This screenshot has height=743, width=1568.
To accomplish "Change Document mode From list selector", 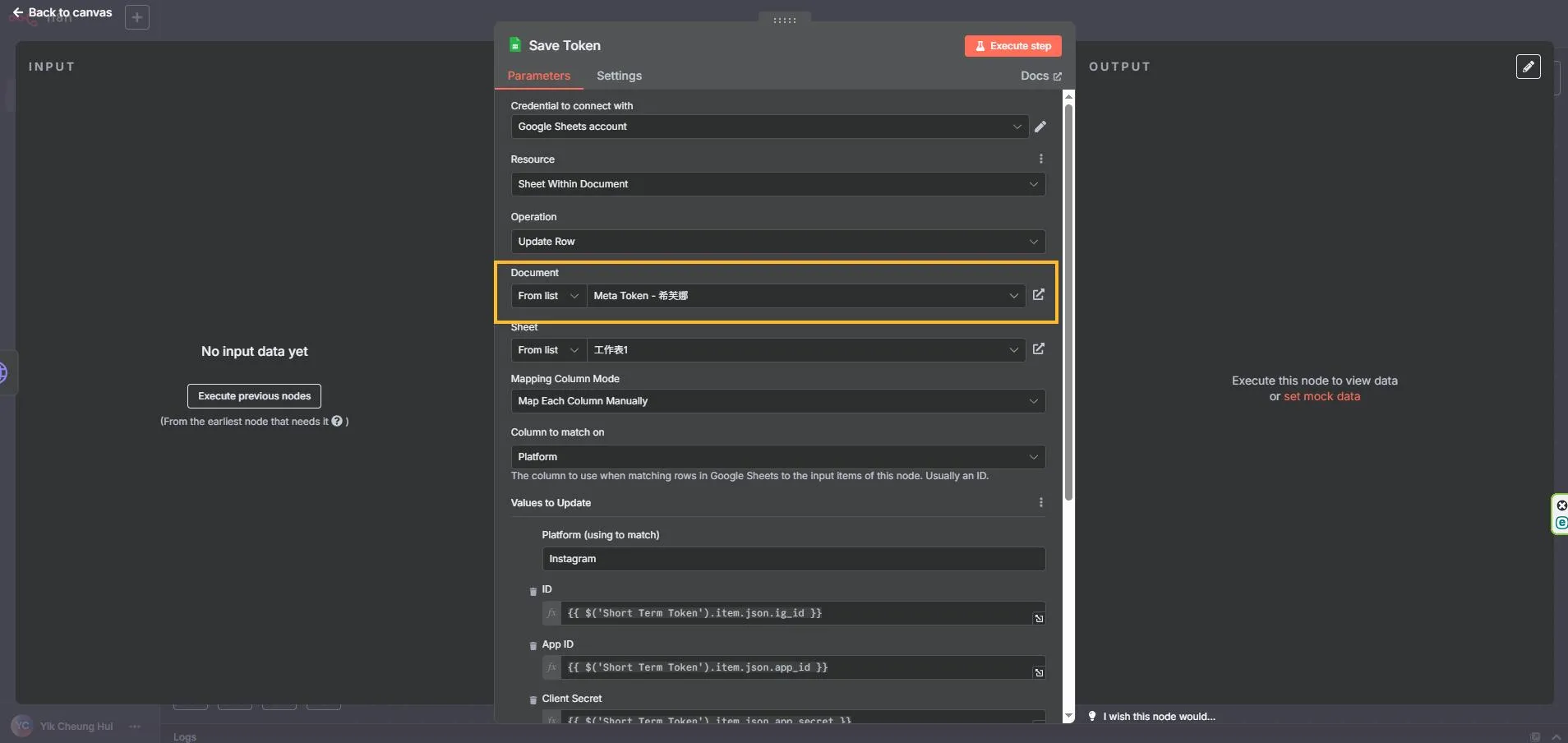I will pyautogui.click(x=548, y=296).
